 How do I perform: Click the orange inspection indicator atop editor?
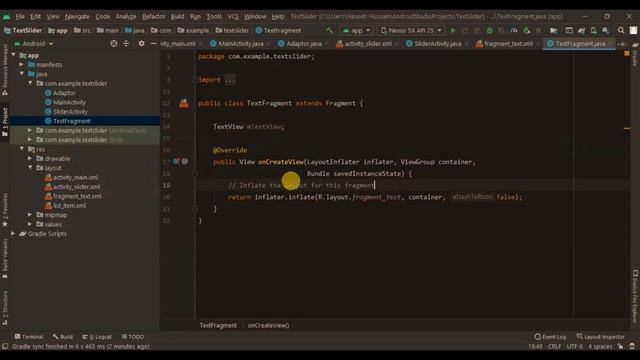627,54
